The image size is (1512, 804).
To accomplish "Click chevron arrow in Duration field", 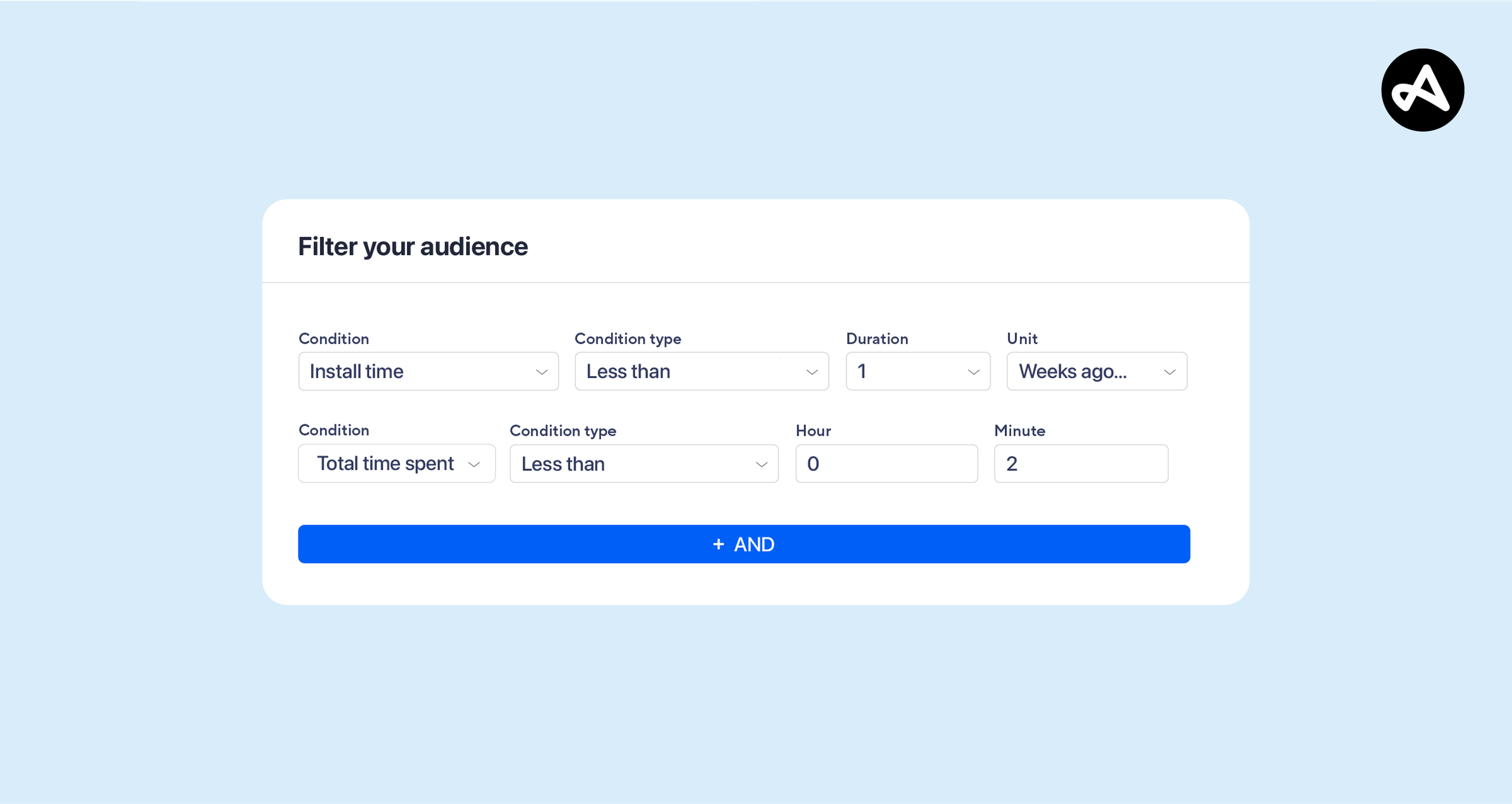I will (973, 372).
